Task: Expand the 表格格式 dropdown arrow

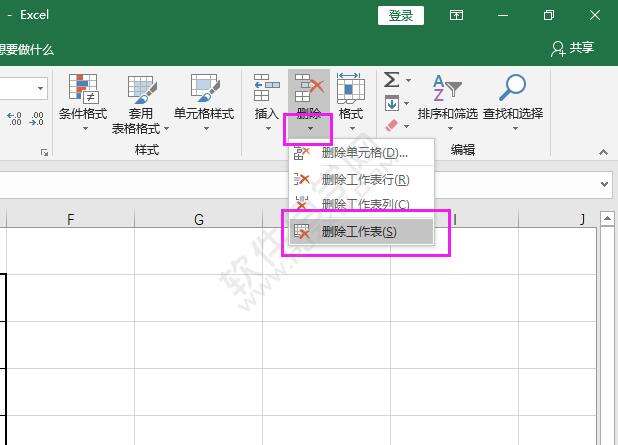Action: coord(166,128)
